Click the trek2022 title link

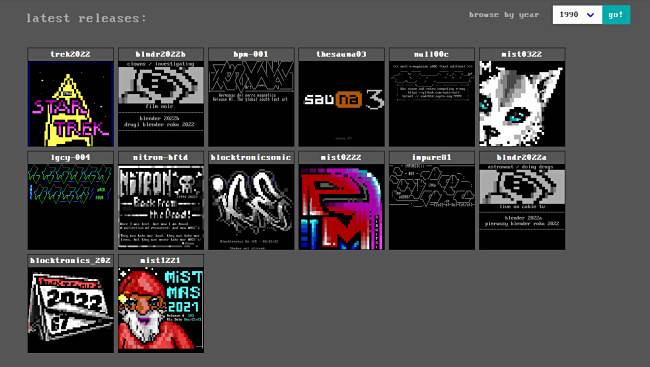coord(70,54)
